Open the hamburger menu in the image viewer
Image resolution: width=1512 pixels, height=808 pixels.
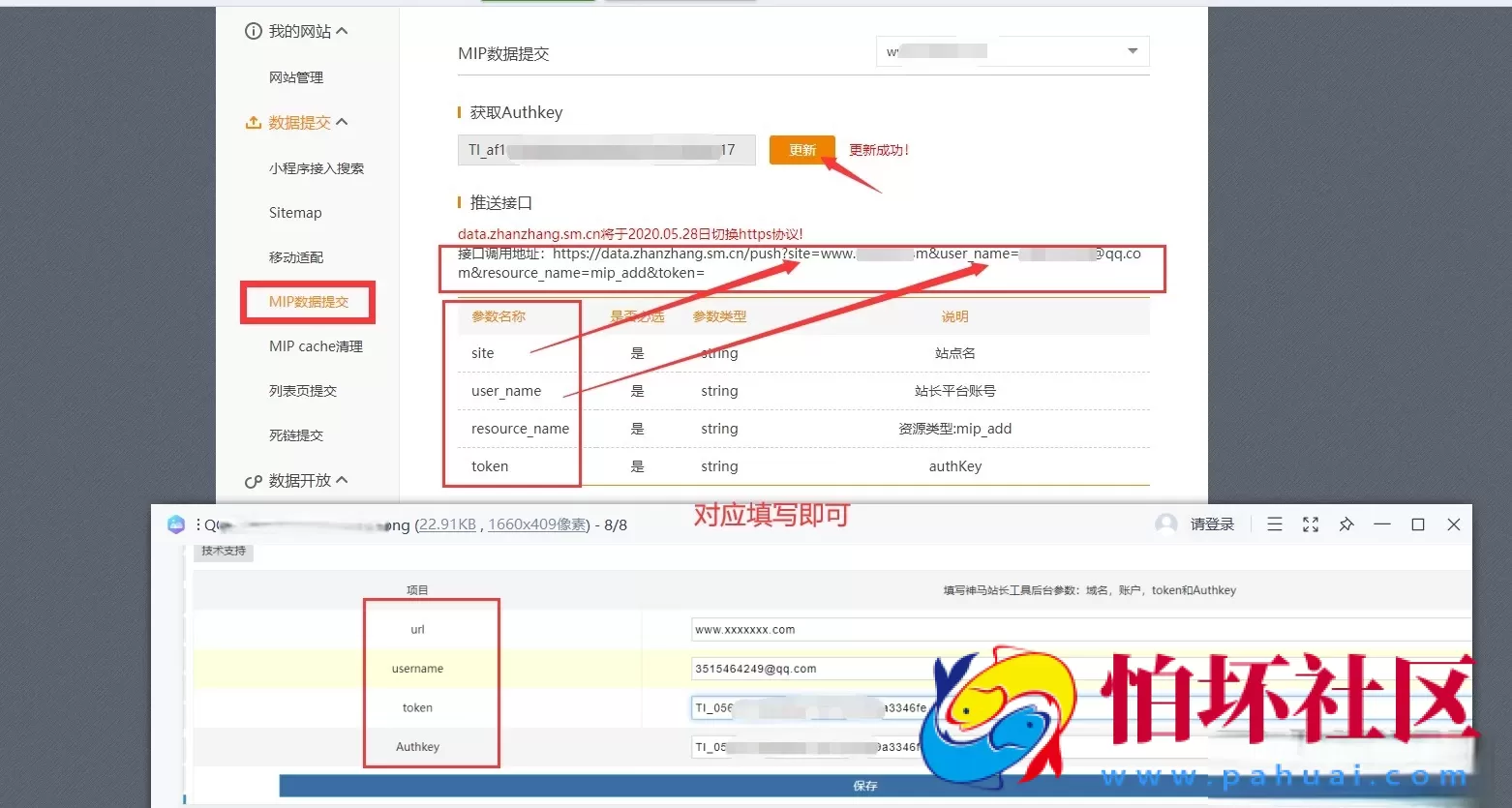click(x=1275, y=524)
